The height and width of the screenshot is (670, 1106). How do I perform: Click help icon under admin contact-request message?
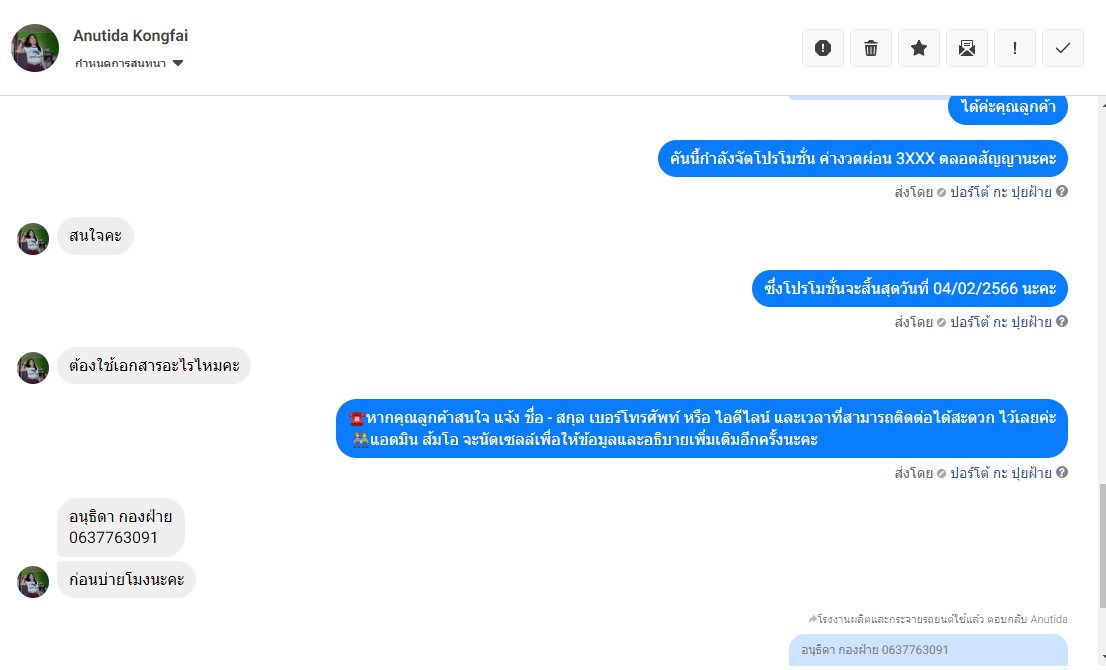1062,473
